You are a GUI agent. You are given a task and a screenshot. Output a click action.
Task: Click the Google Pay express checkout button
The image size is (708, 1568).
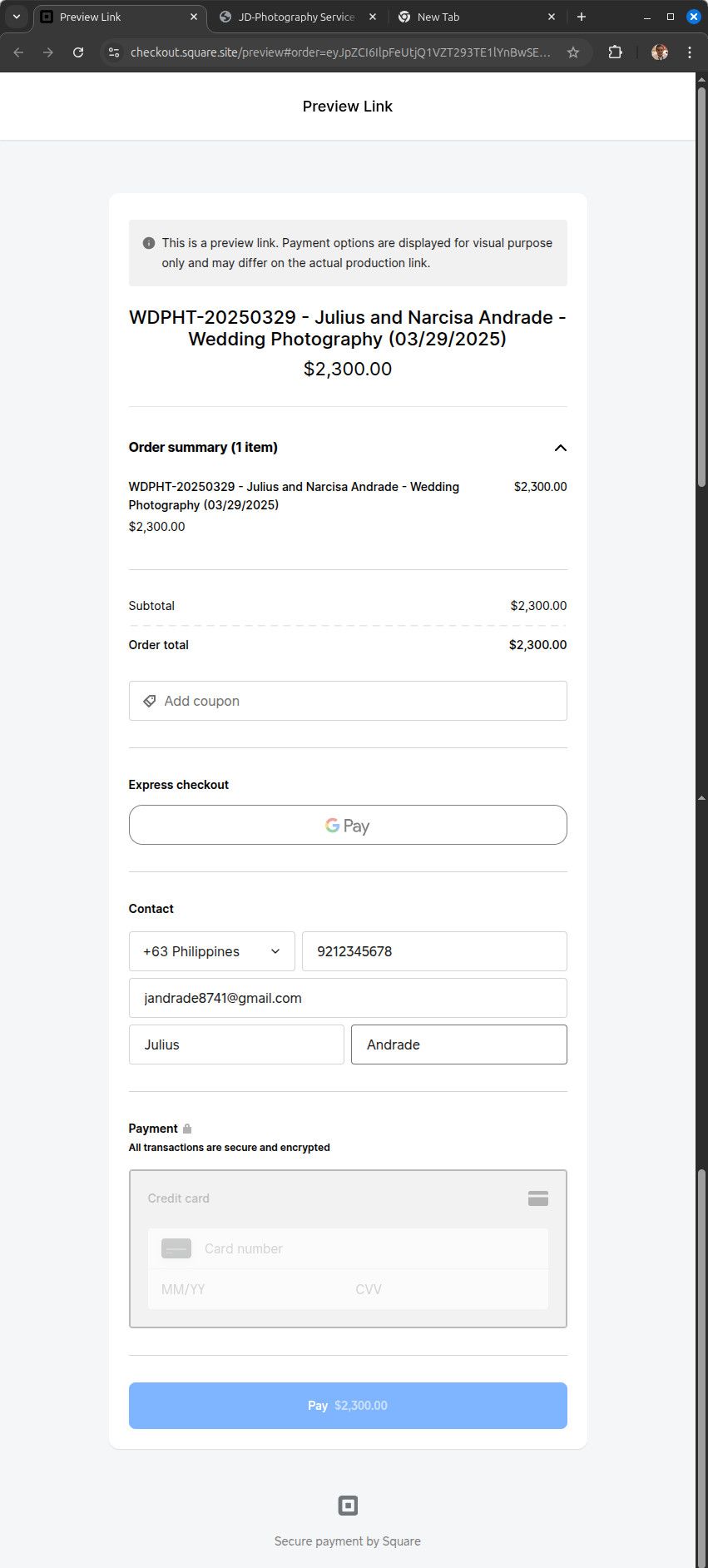tap(348, 825)
